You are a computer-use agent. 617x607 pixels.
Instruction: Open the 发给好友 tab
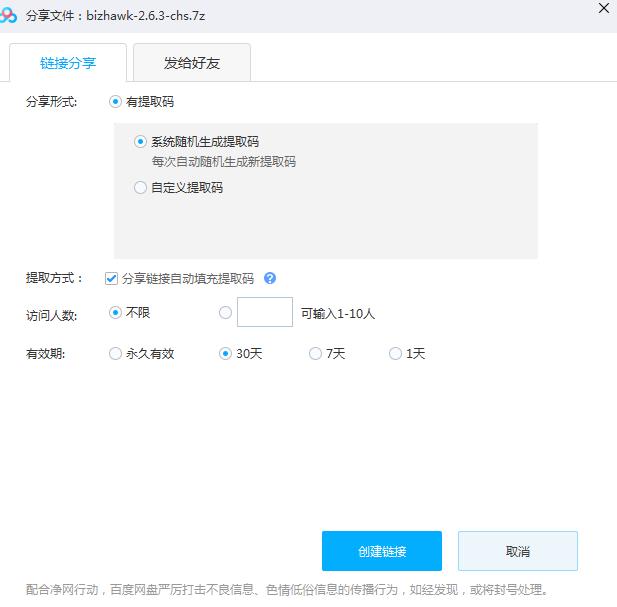click(192, 63)
